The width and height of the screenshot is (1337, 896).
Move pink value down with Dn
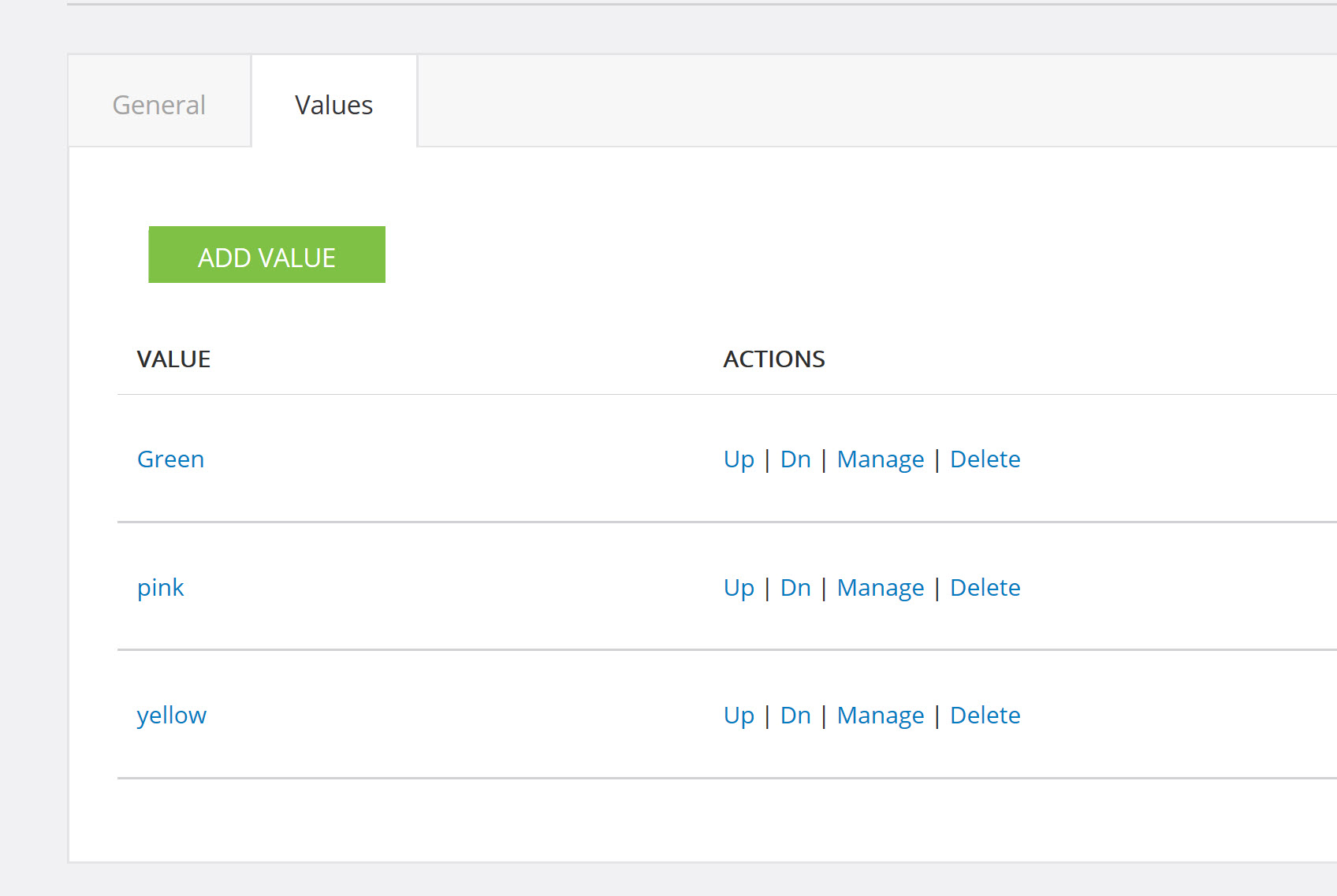795,588
